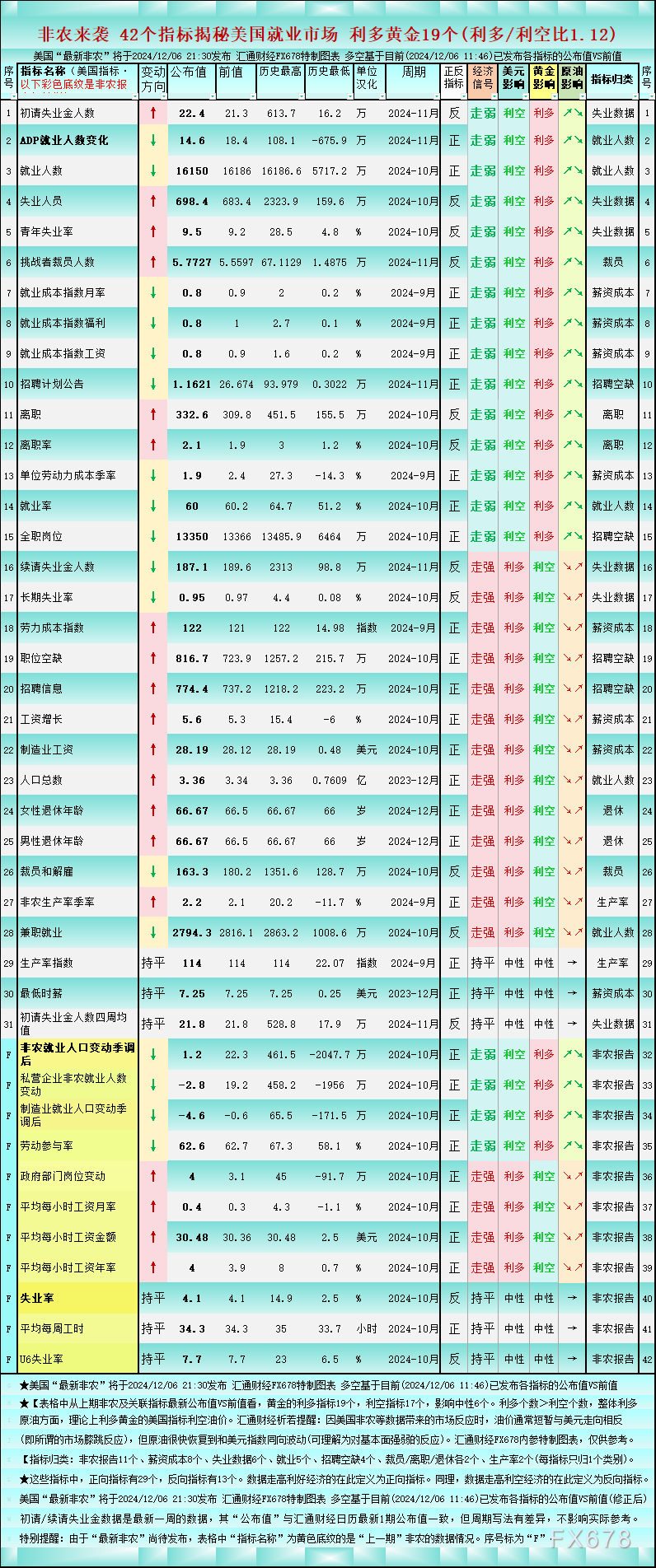Click crude oil trend arrows in 续请失业金人数 row
656x1568 pixels.
572,567
